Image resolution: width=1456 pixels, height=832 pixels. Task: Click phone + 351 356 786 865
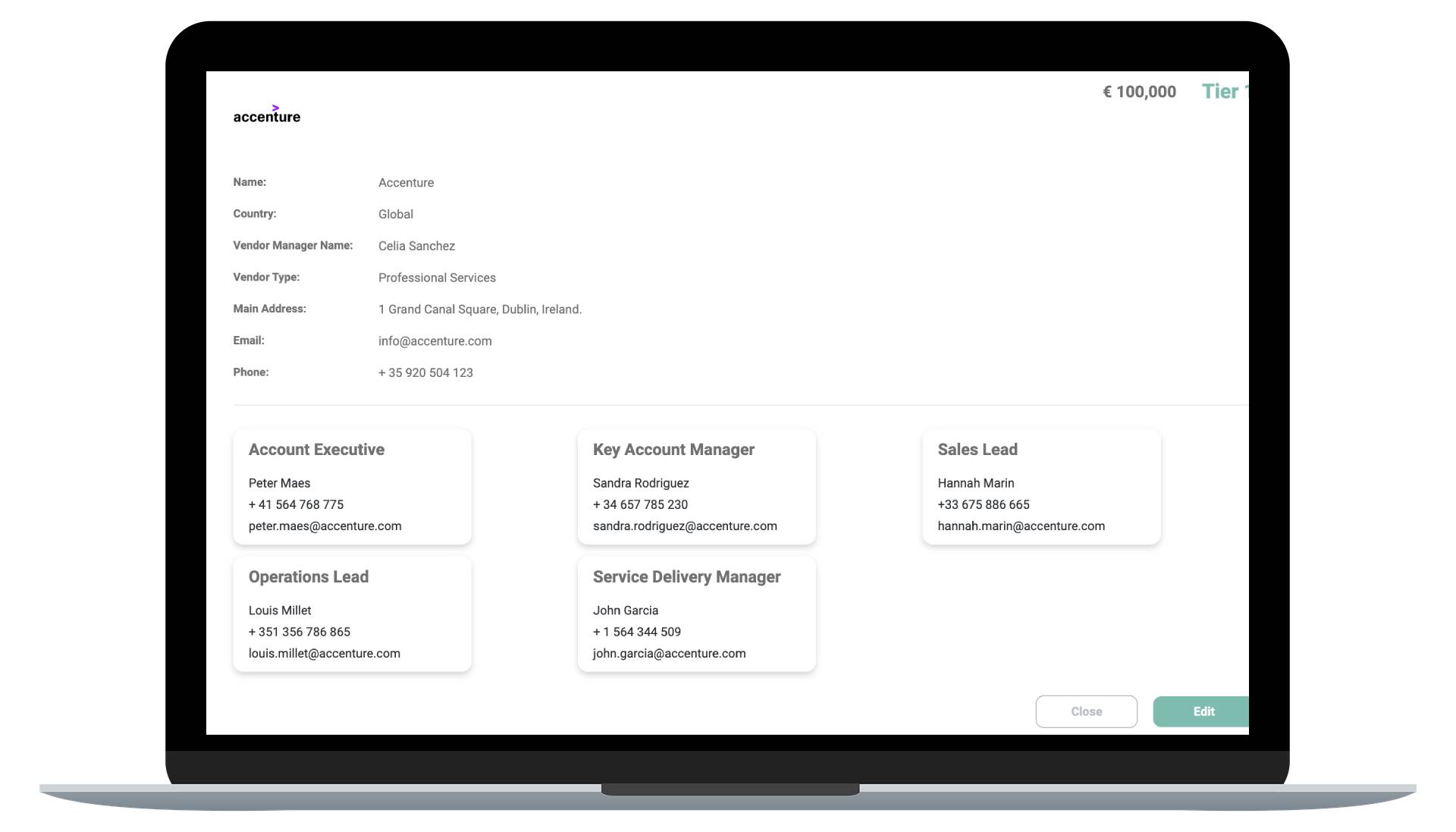point(300,632)
